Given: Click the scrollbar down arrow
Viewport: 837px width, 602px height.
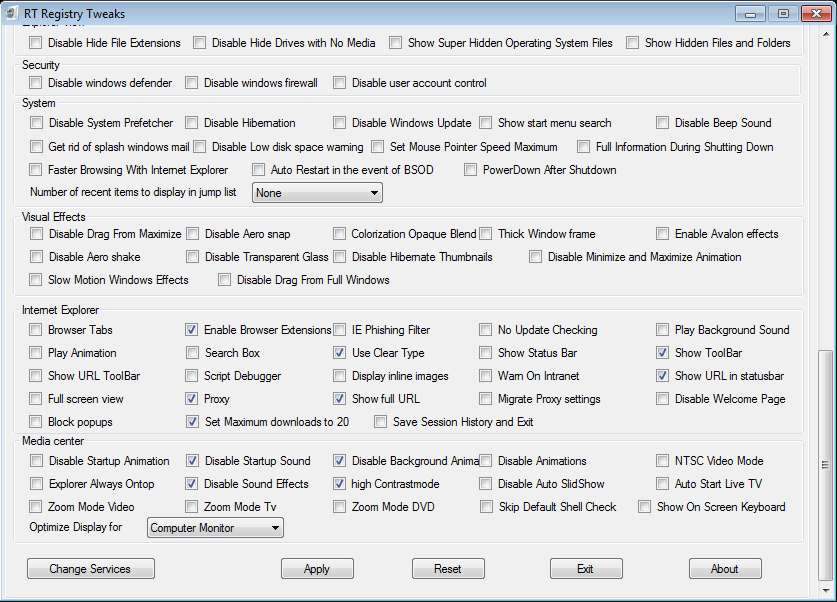Looking at the screenshot, I should click(825, 589).
